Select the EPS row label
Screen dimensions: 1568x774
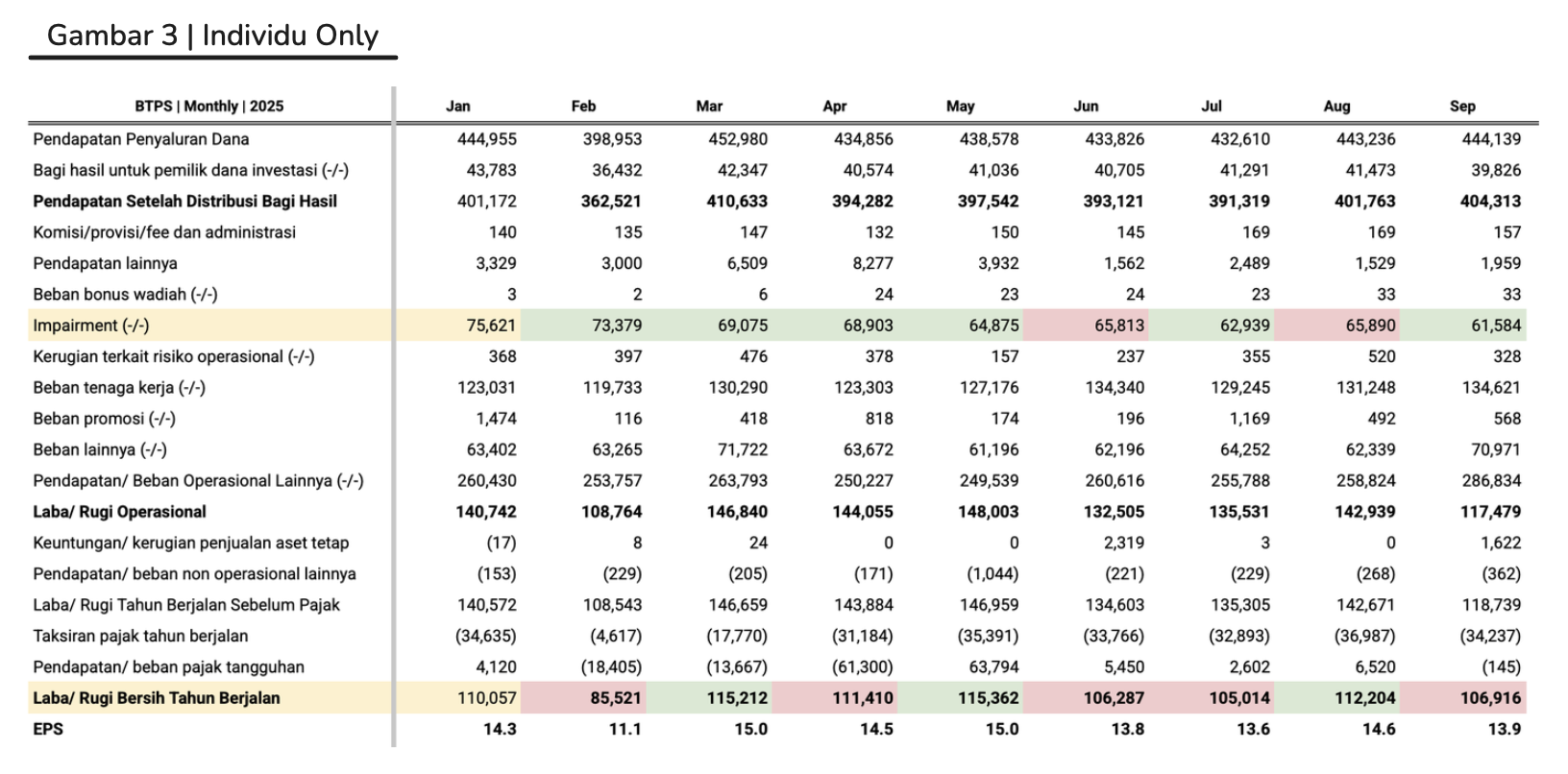point(48,729)
